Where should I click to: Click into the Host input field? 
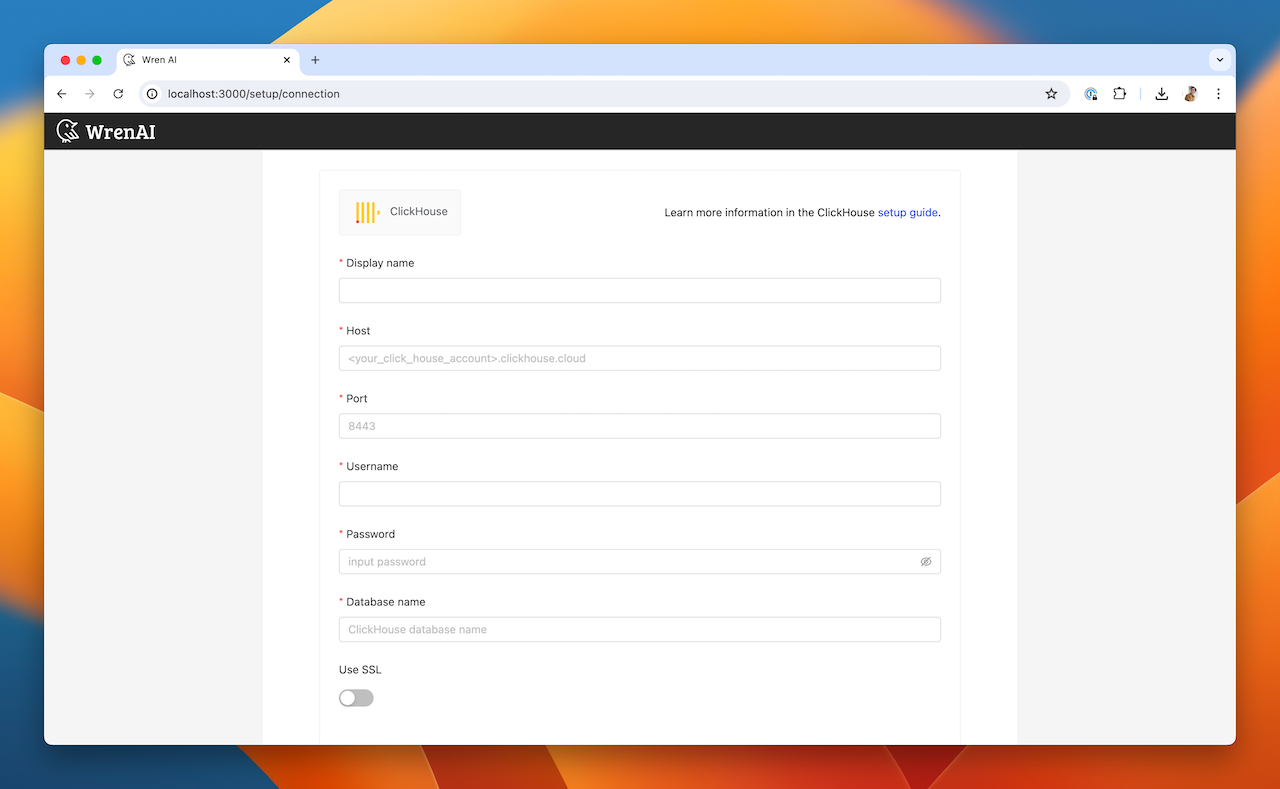click(x=640, y=358)
